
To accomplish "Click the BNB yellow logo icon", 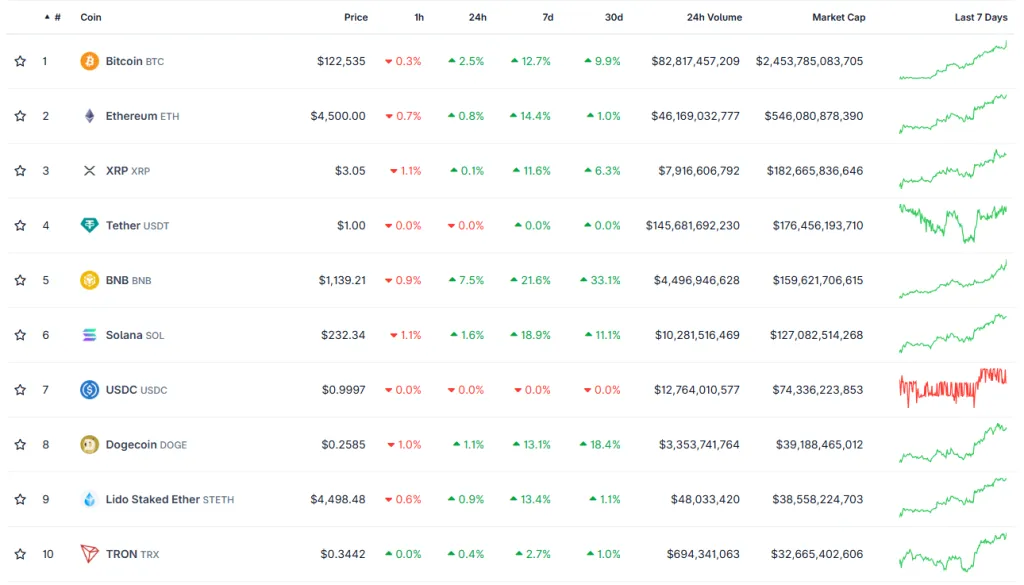I will 90,280.
